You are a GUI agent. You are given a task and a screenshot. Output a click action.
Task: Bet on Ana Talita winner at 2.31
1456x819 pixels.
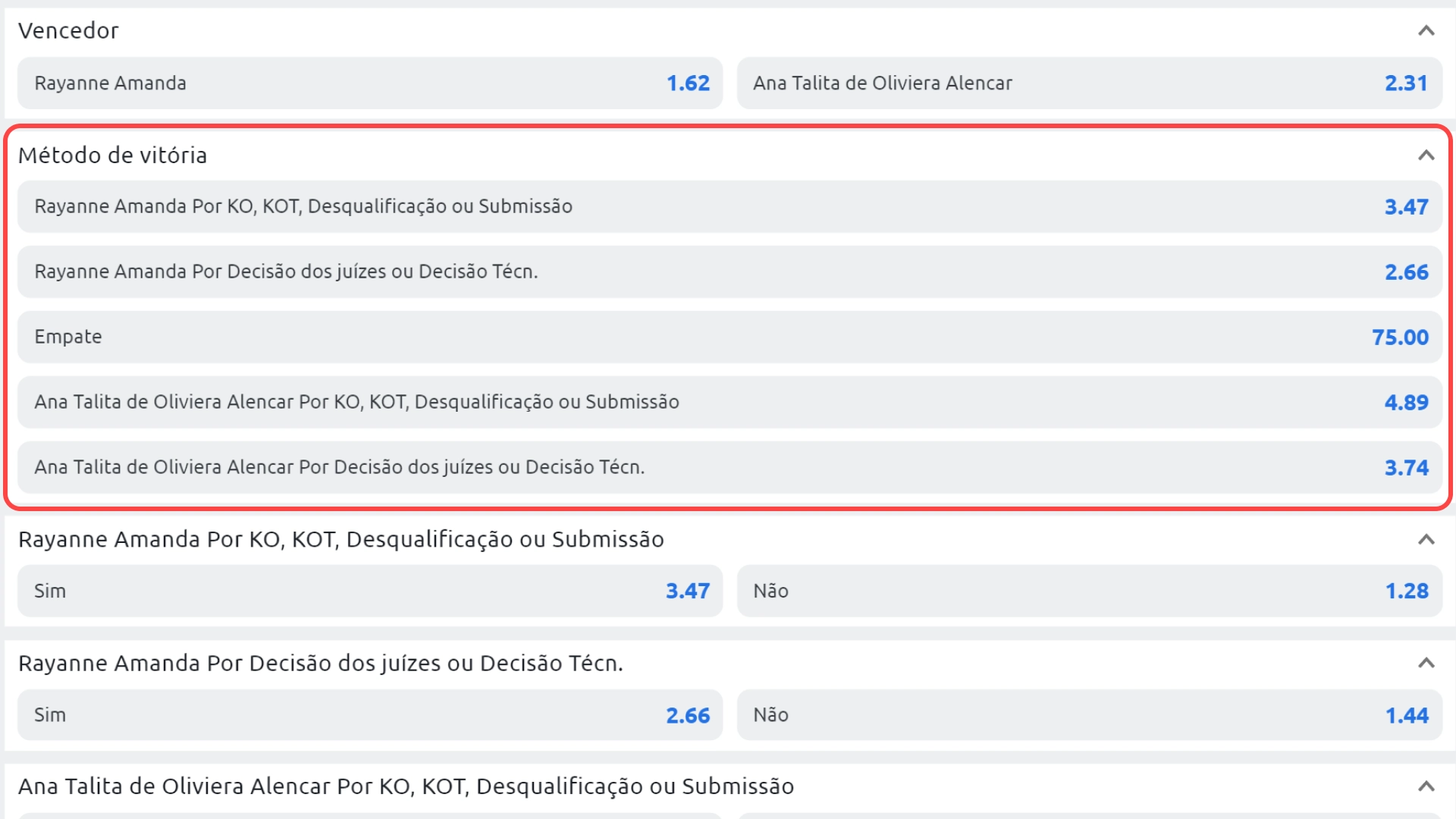click(1089, 83)
